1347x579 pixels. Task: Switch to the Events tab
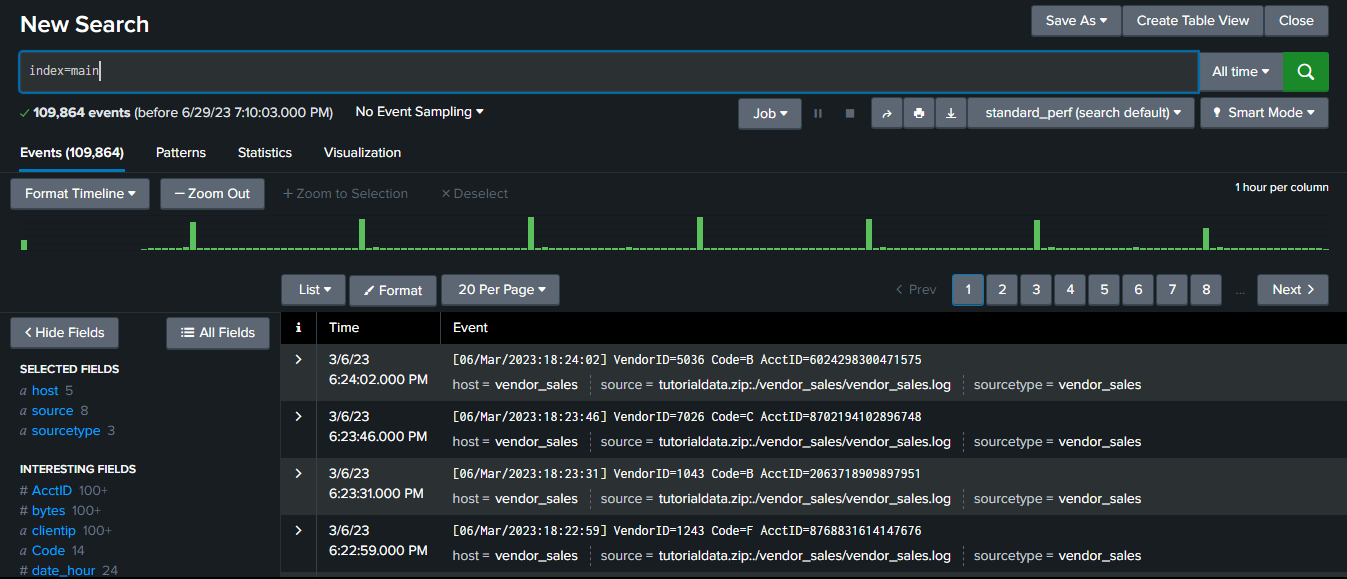72,153
